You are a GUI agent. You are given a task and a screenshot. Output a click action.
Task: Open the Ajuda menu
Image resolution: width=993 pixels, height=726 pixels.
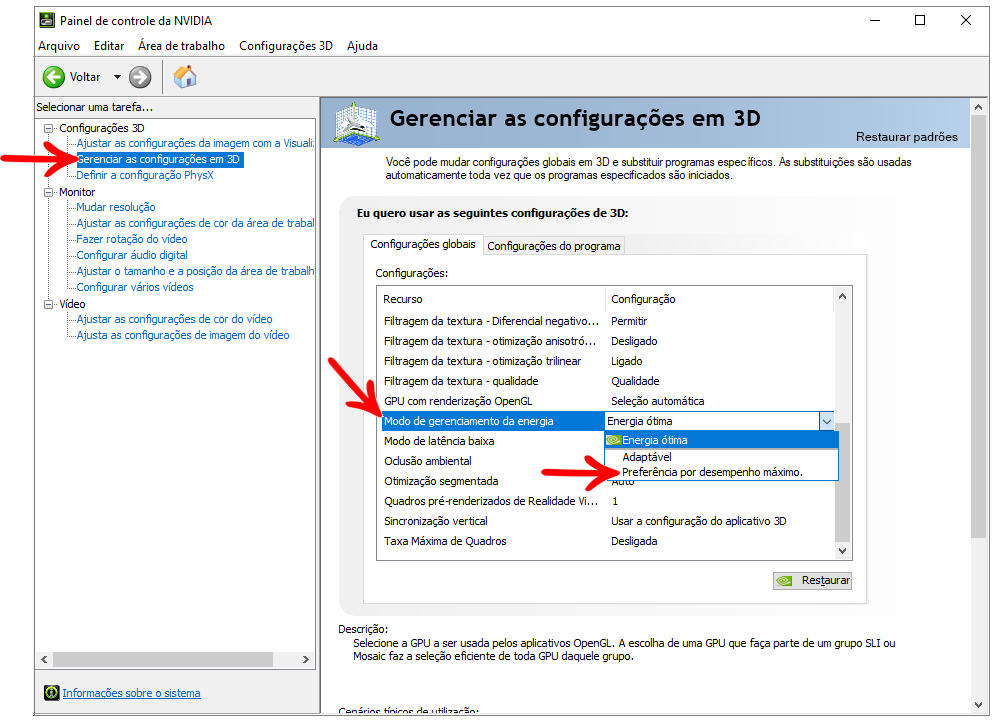click(x=362, y=46)
